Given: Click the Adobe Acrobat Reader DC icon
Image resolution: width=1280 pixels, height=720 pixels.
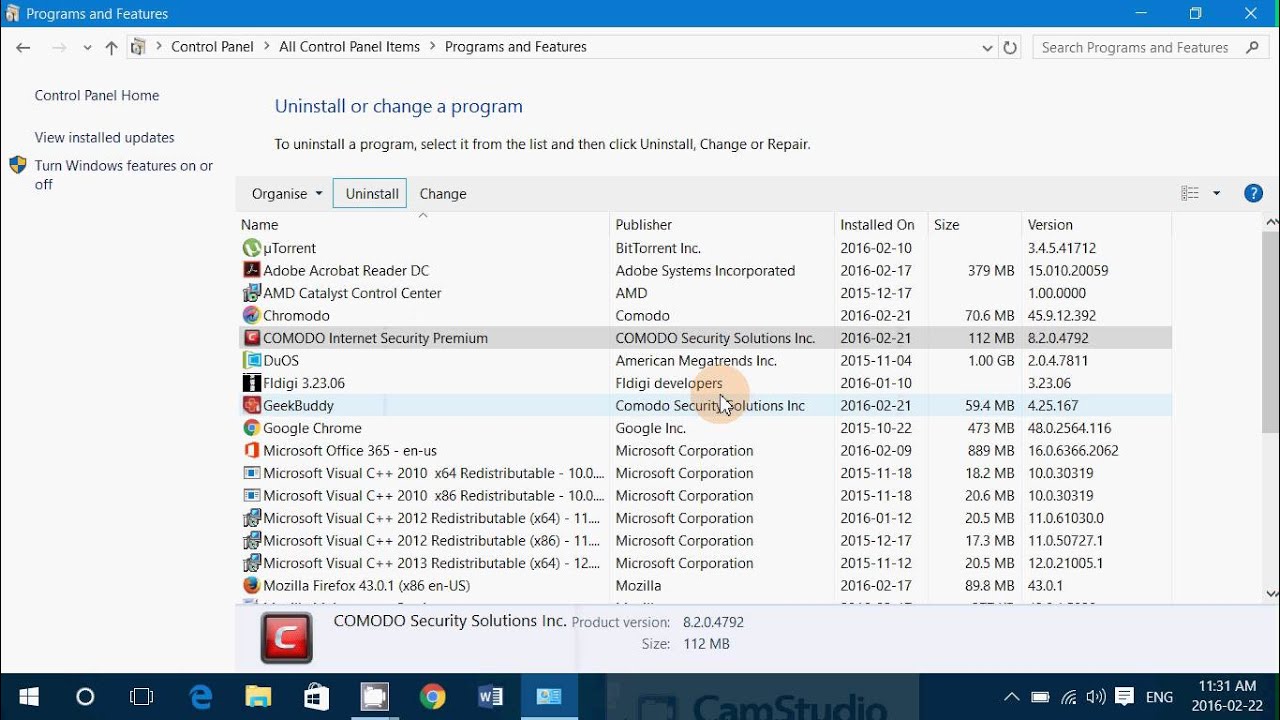Looking at the screenshot, I should tap(252, 270).
